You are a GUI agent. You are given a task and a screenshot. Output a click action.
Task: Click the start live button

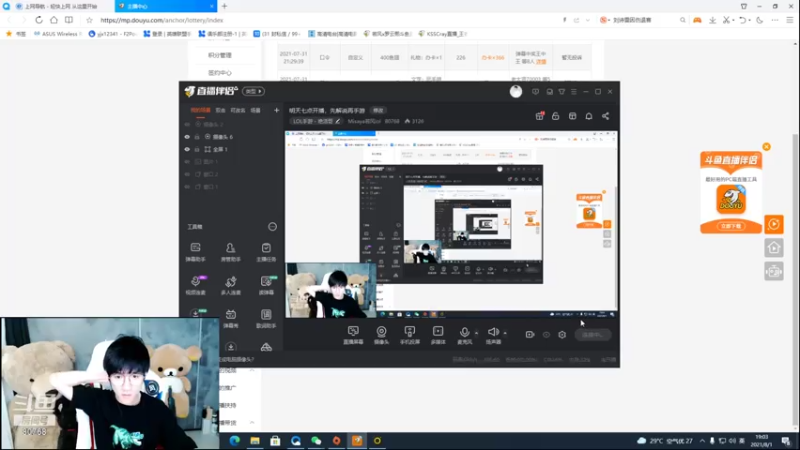[x=592, y=335]
